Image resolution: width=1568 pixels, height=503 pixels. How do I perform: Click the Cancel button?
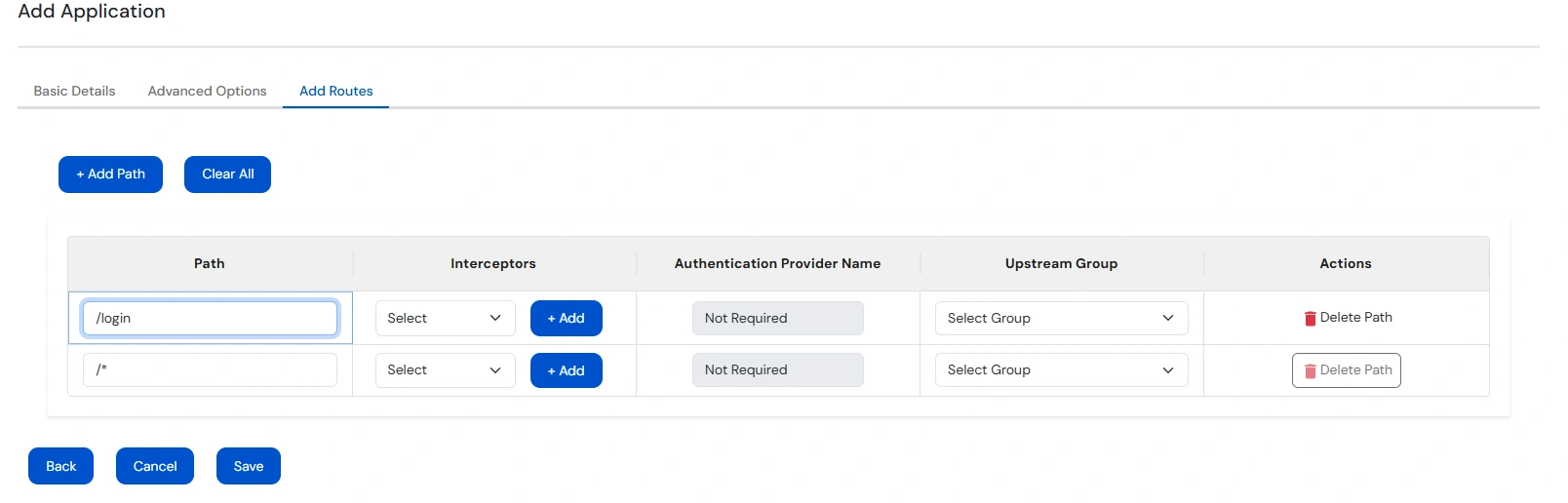155,466
